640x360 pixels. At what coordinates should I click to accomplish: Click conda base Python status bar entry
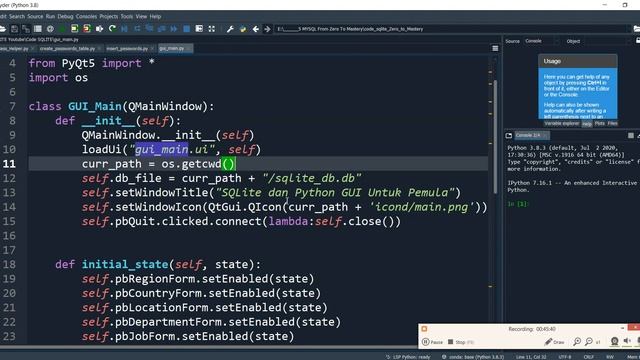point(473,357)
